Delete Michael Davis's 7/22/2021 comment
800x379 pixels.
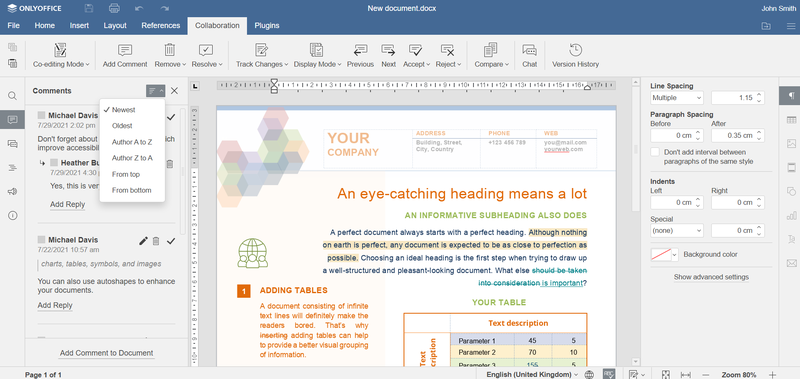[157, 241]
